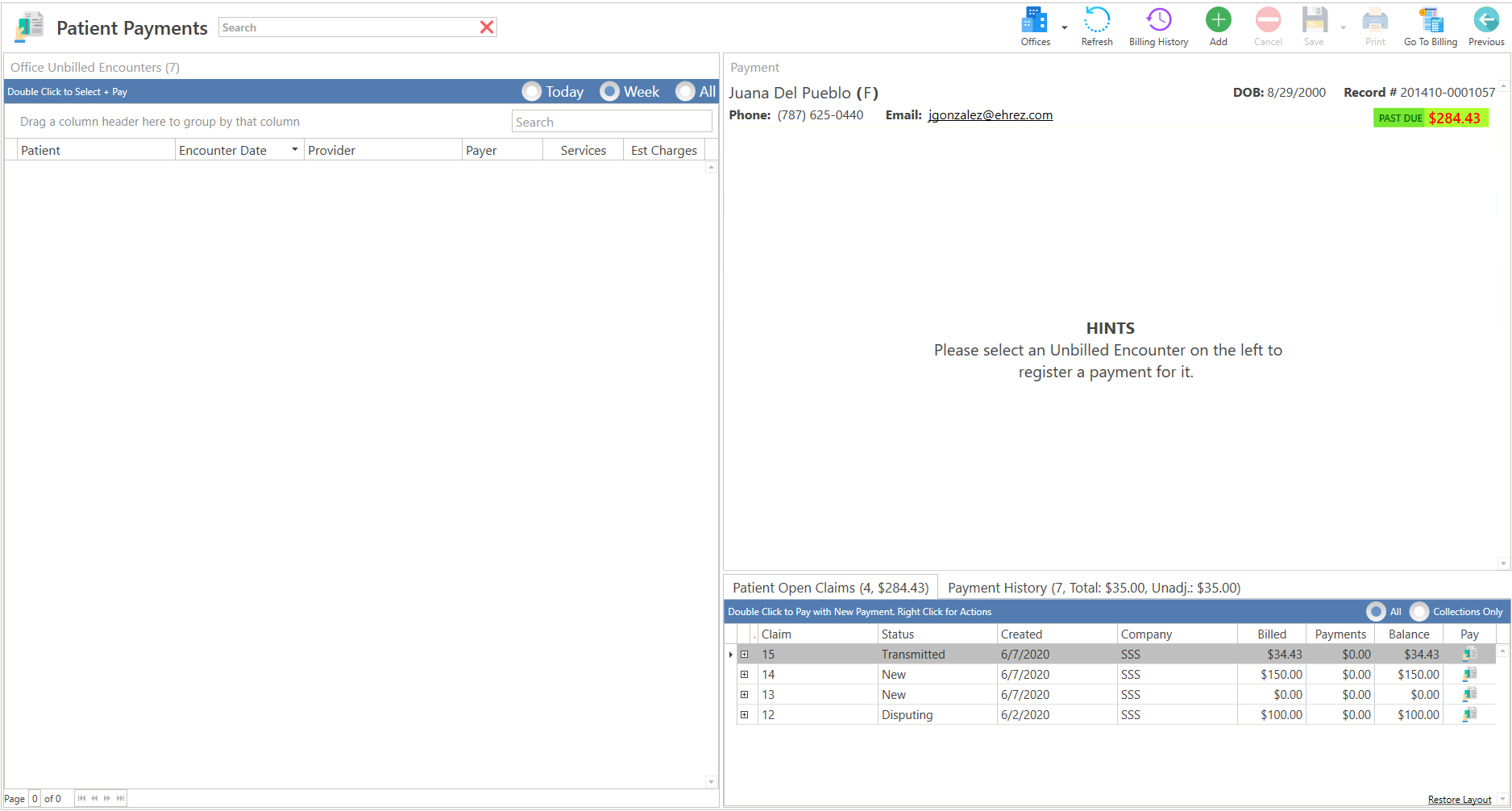Sort by Provider column header
Screen dimensions: 1512x811
pos(383,150)
